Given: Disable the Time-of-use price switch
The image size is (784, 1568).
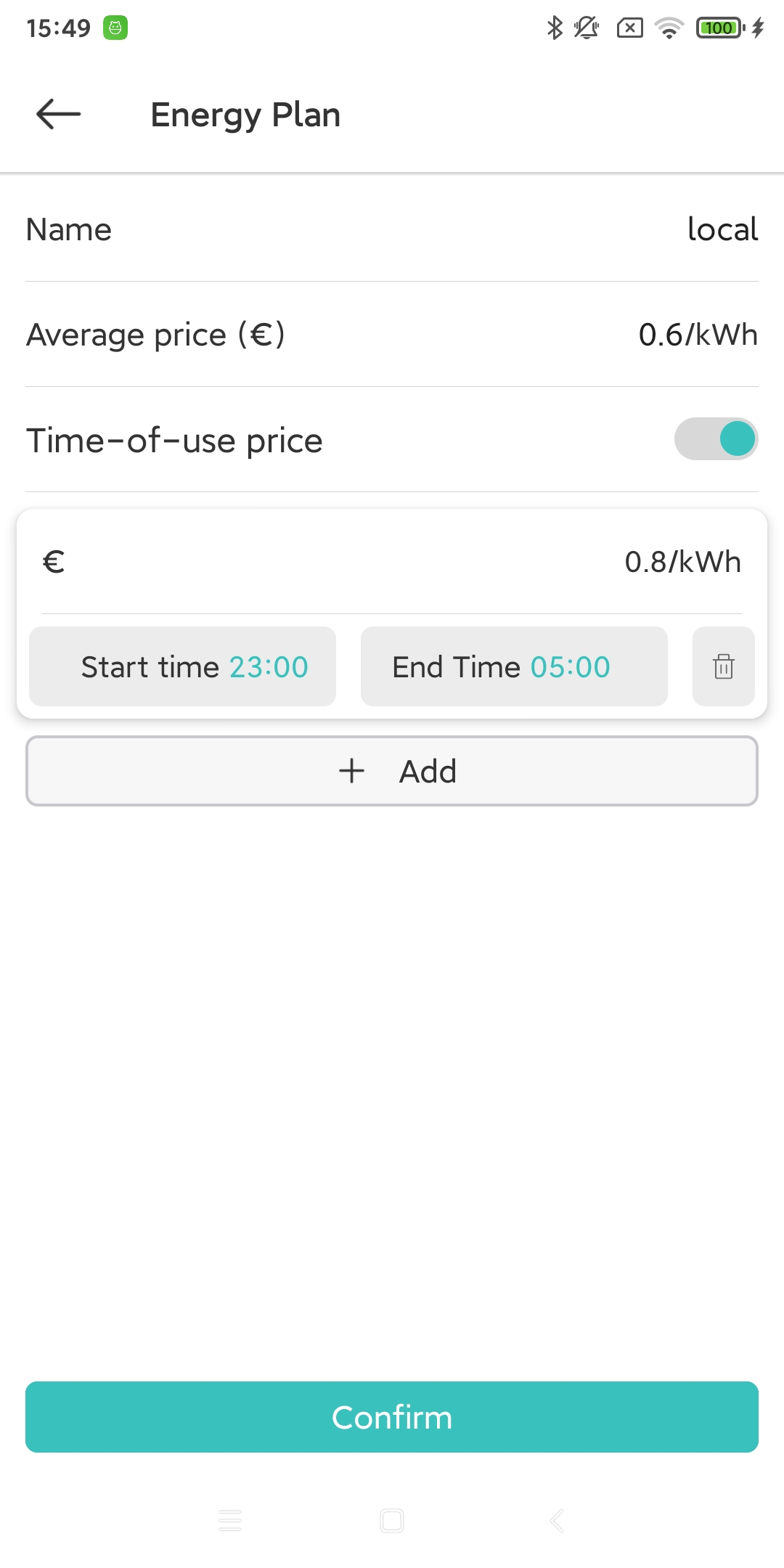Looking at the screenshot, I should 716,439.
